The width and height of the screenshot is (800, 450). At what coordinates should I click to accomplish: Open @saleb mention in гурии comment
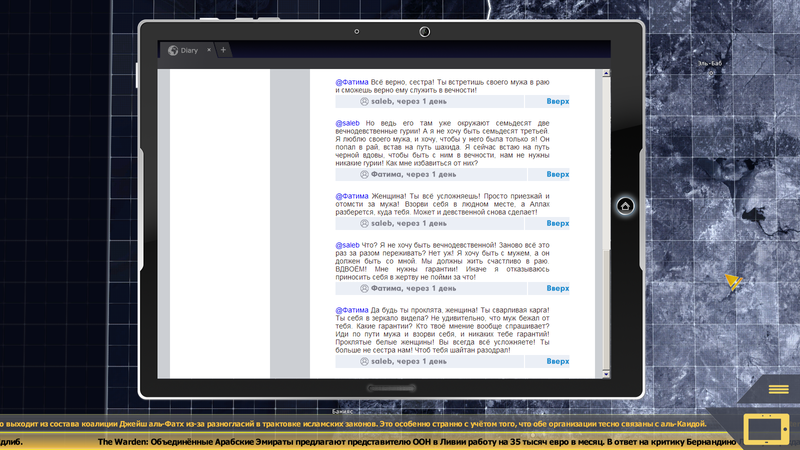[x=347, y=123]
